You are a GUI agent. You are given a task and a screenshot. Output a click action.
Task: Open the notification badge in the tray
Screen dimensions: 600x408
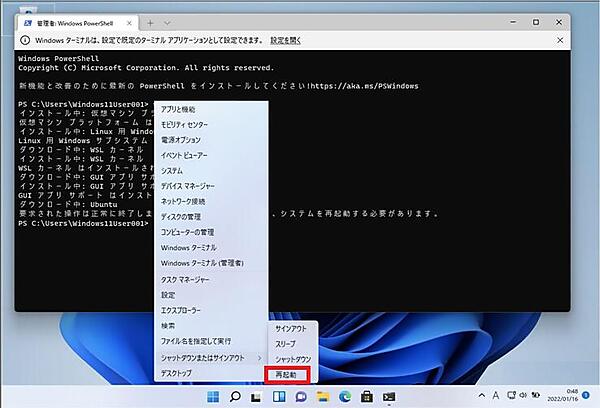(586, 395)
